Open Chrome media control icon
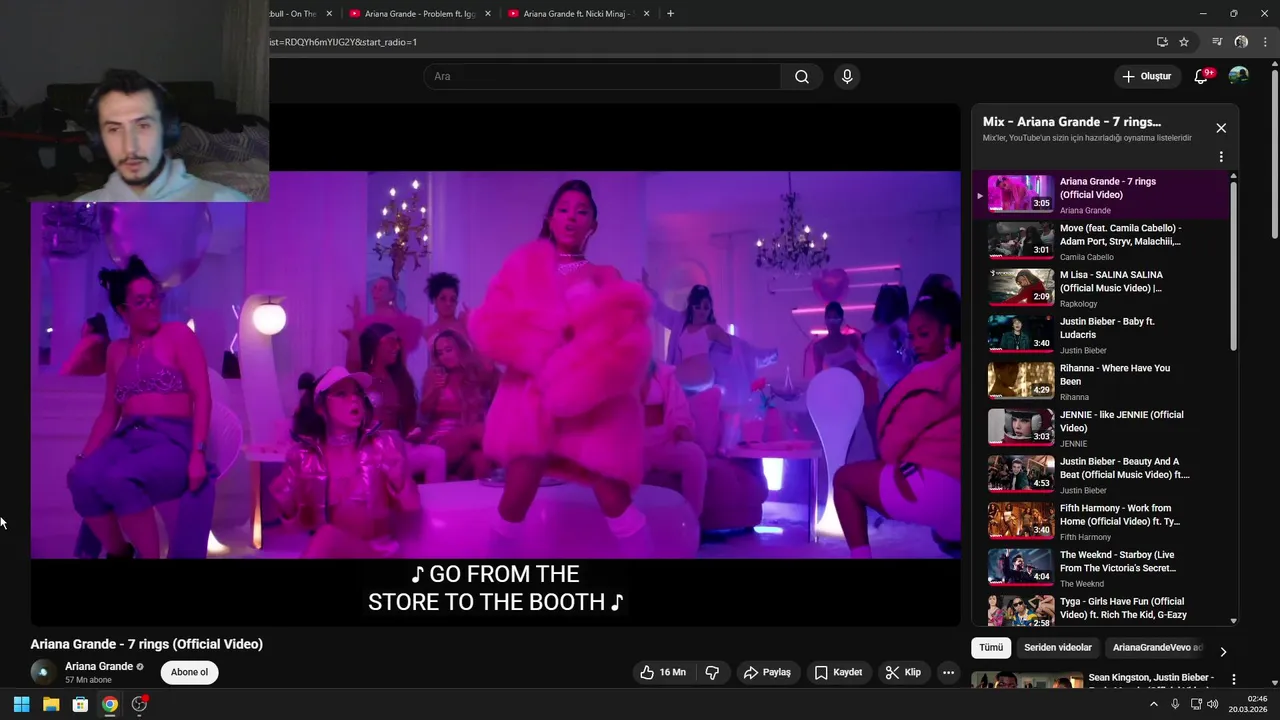 point(1217,42)
